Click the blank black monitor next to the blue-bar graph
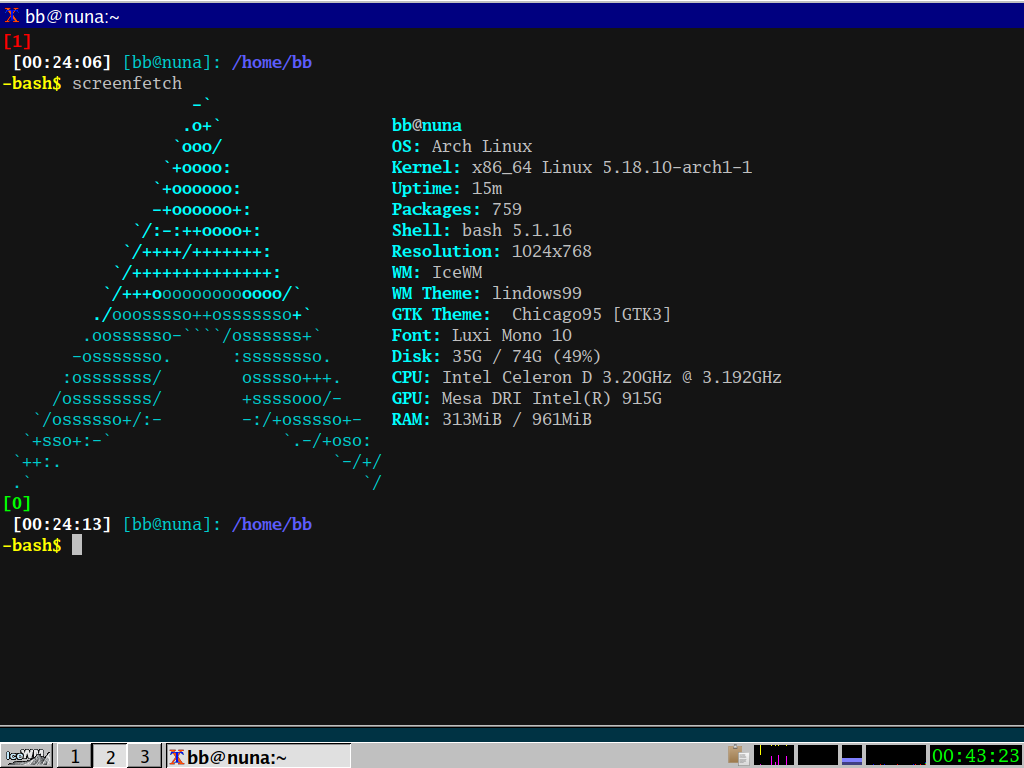Viewport: 1024px width, 768px height. [818, 755]
